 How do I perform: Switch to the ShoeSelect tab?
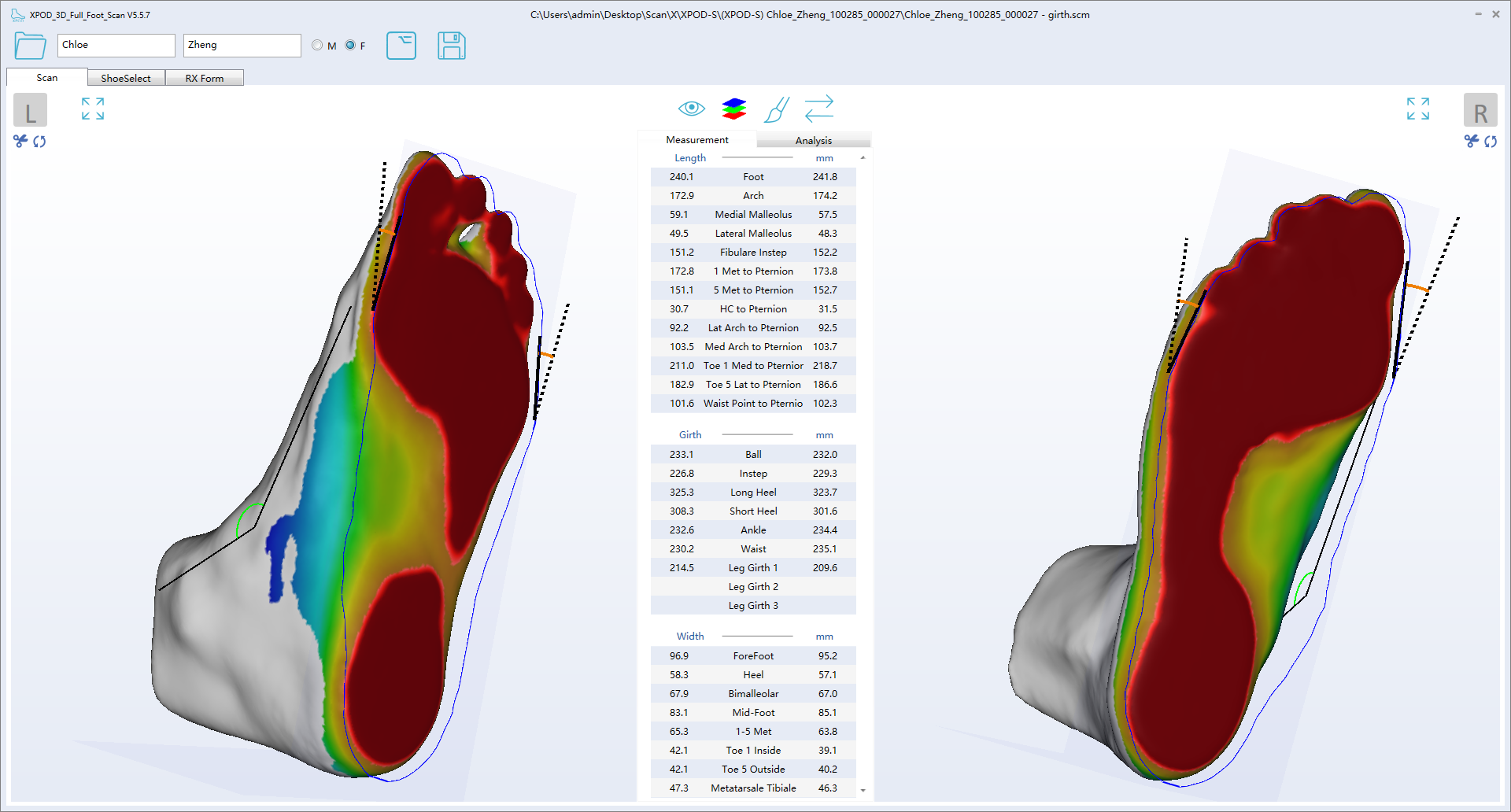[x=126, y=78]
